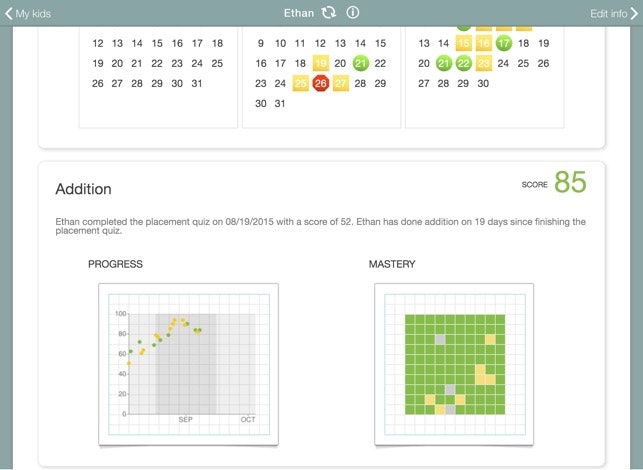Tap yellow-highlighted day 25

pos(300,83)
